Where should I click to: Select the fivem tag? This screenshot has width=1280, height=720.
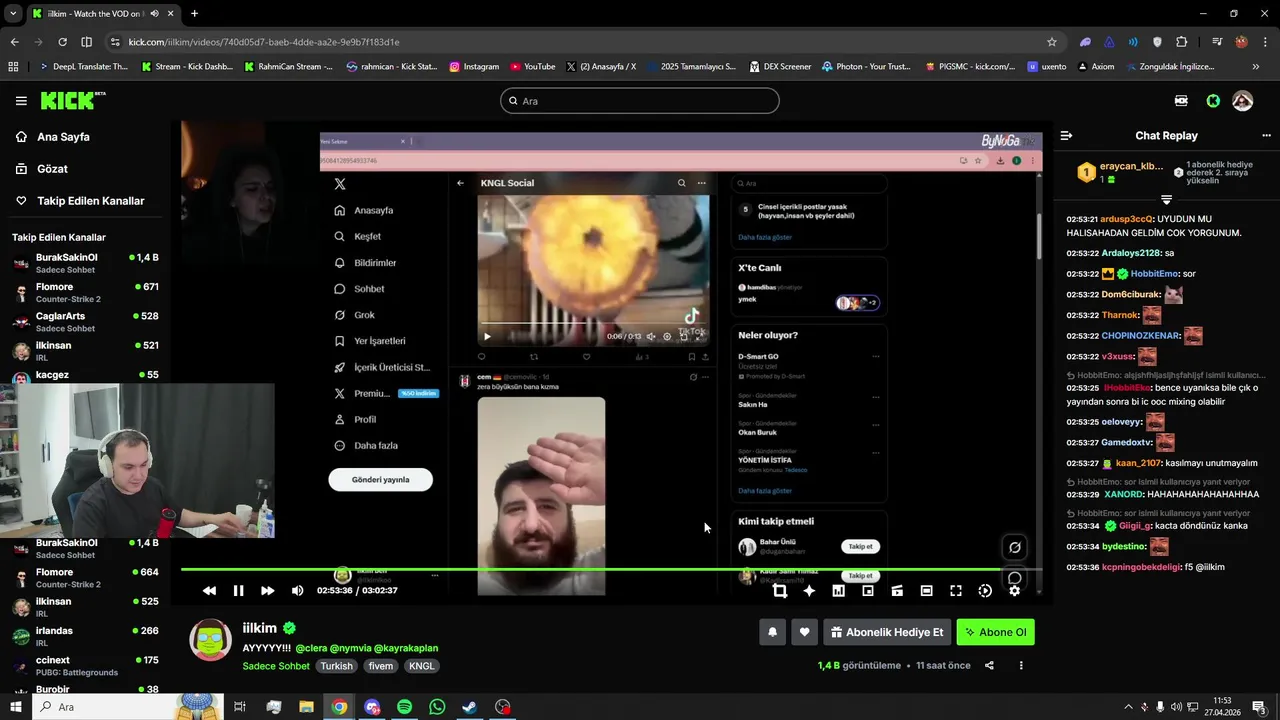pos(381,666)
